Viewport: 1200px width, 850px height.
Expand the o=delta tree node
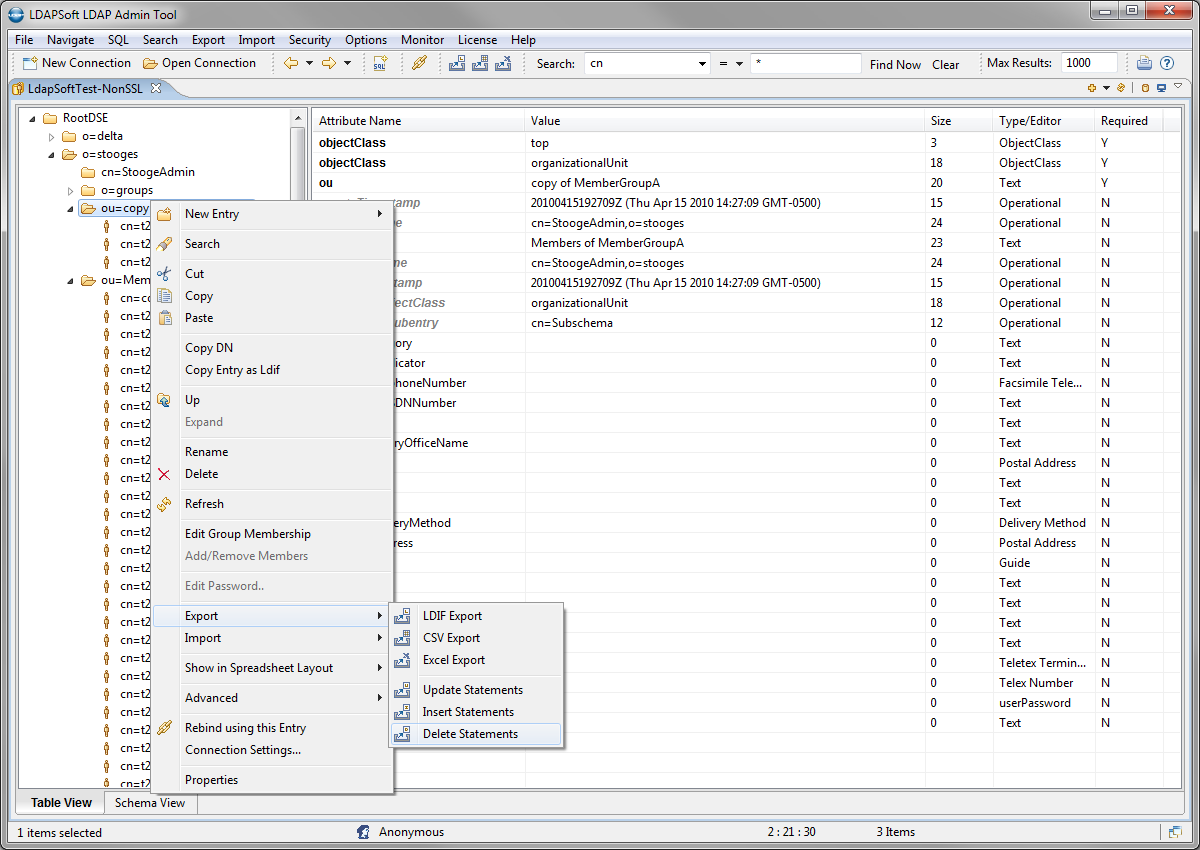(x=52, y=137)
